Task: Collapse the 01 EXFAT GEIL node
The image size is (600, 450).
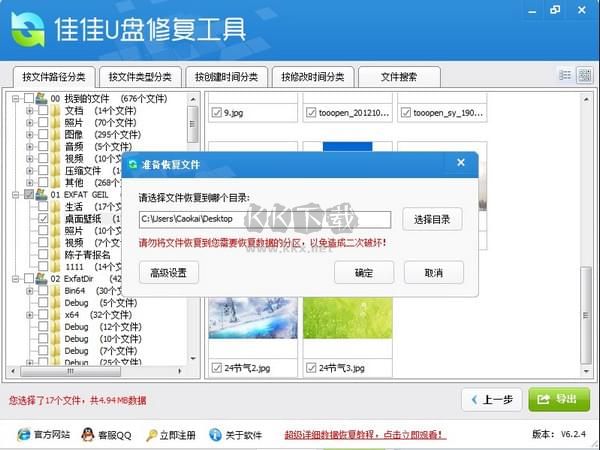Action: tap(15, 195)
